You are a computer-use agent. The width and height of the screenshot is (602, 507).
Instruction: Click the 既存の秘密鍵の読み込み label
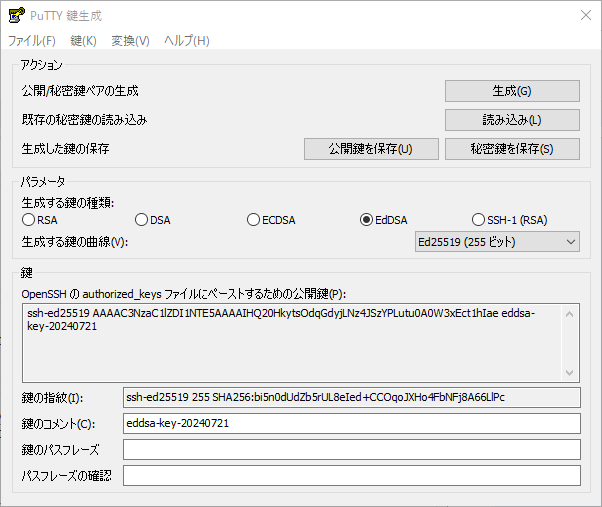tap(84, 120)
